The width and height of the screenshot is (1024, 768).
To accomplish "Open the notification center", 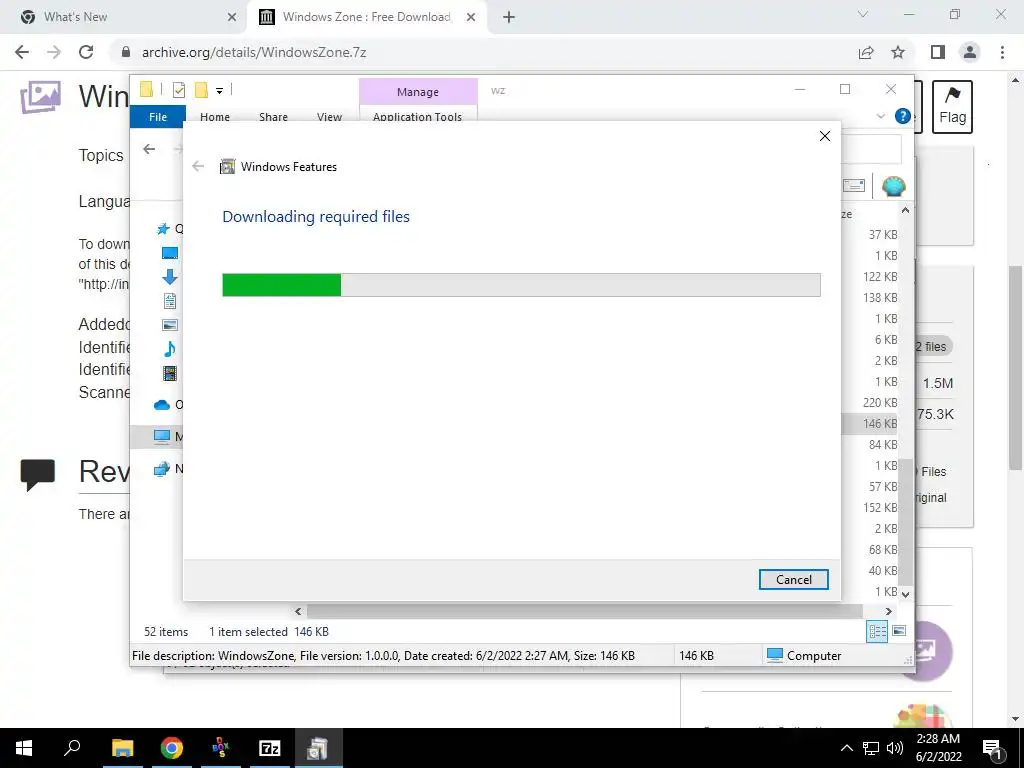I will (x=993, y=748).
